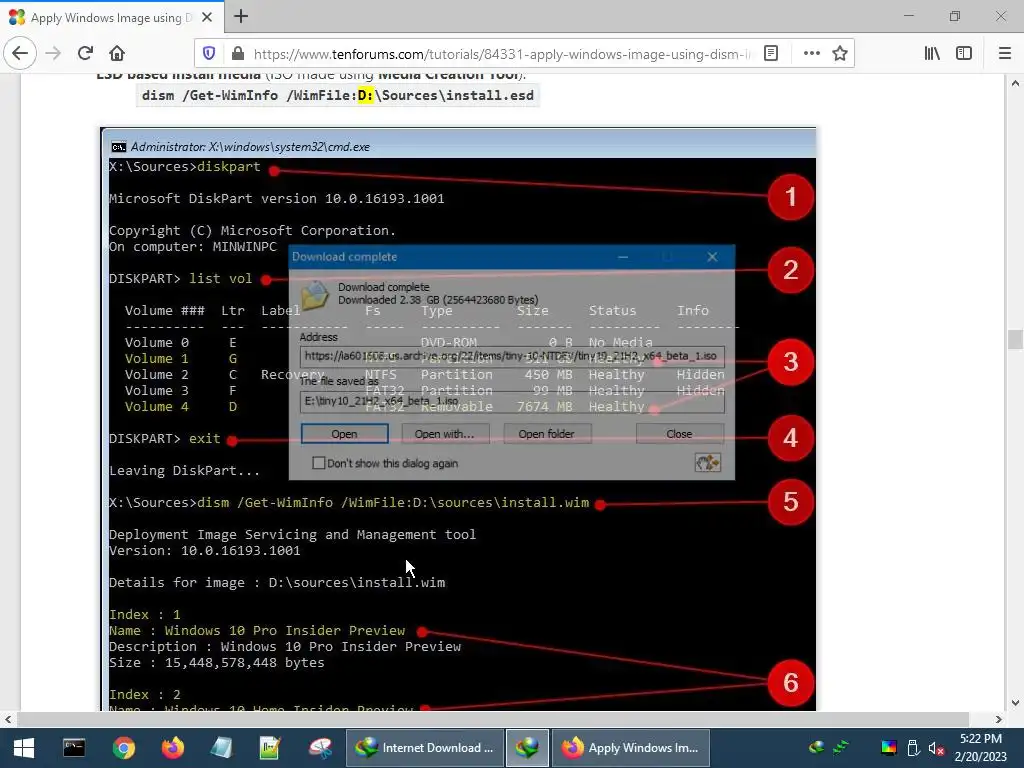Check Don't show this dialog again

[x=319, y=463]
